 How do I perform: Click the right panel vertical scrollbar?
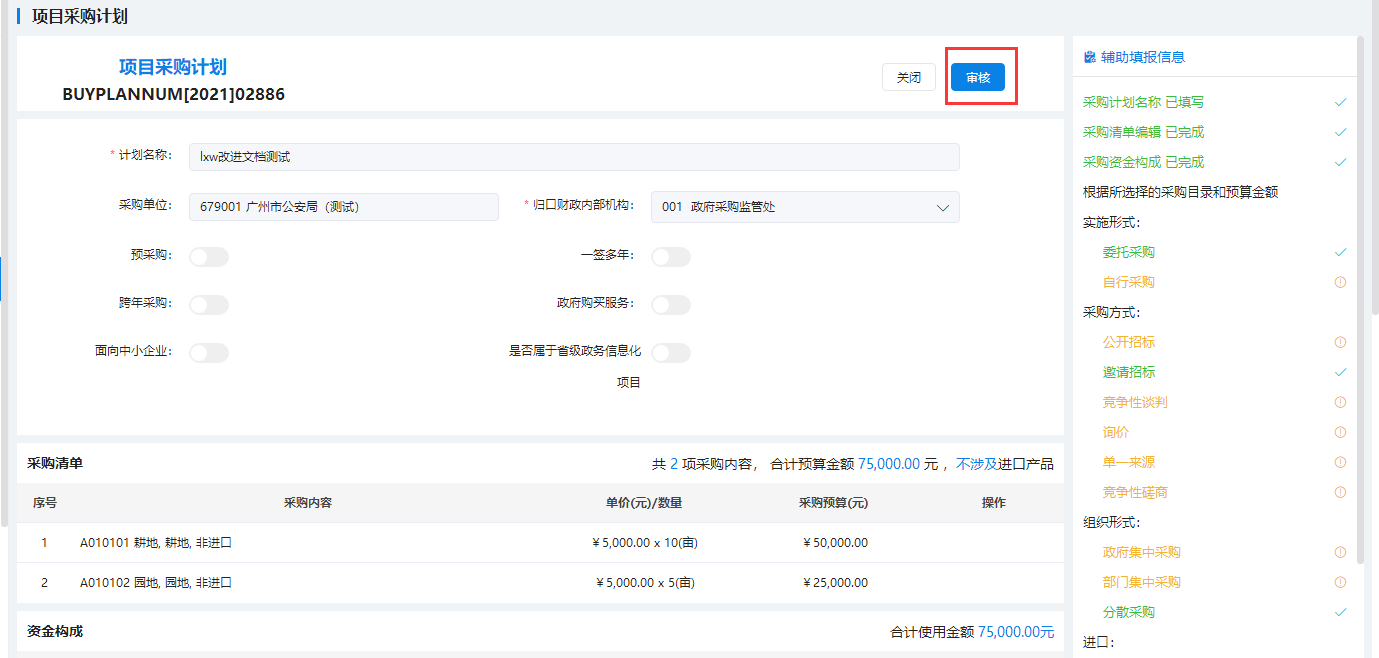(1359, 300)
